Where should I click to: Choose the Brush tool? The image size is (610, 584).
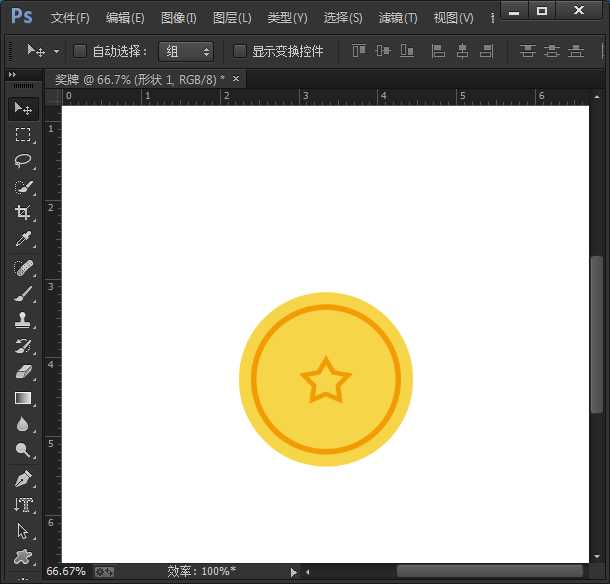22,293
